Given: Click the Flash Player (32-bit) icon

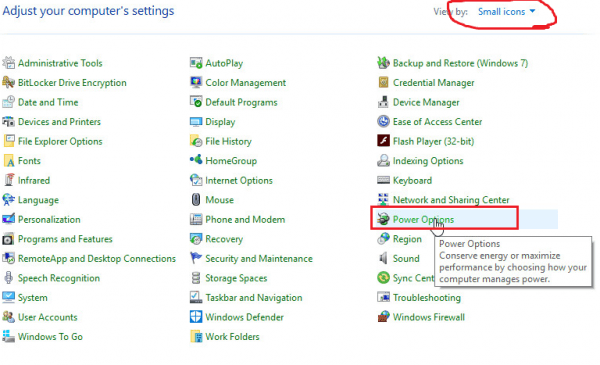Looking at the screenshot, I should 383,141.
